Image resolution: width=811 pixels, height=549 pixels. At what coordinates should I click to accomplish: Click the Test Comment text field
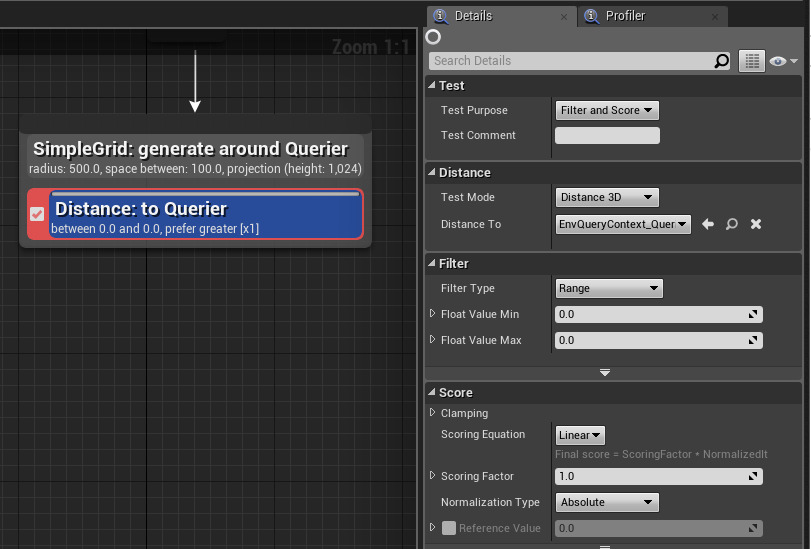(x=607, y=136)
